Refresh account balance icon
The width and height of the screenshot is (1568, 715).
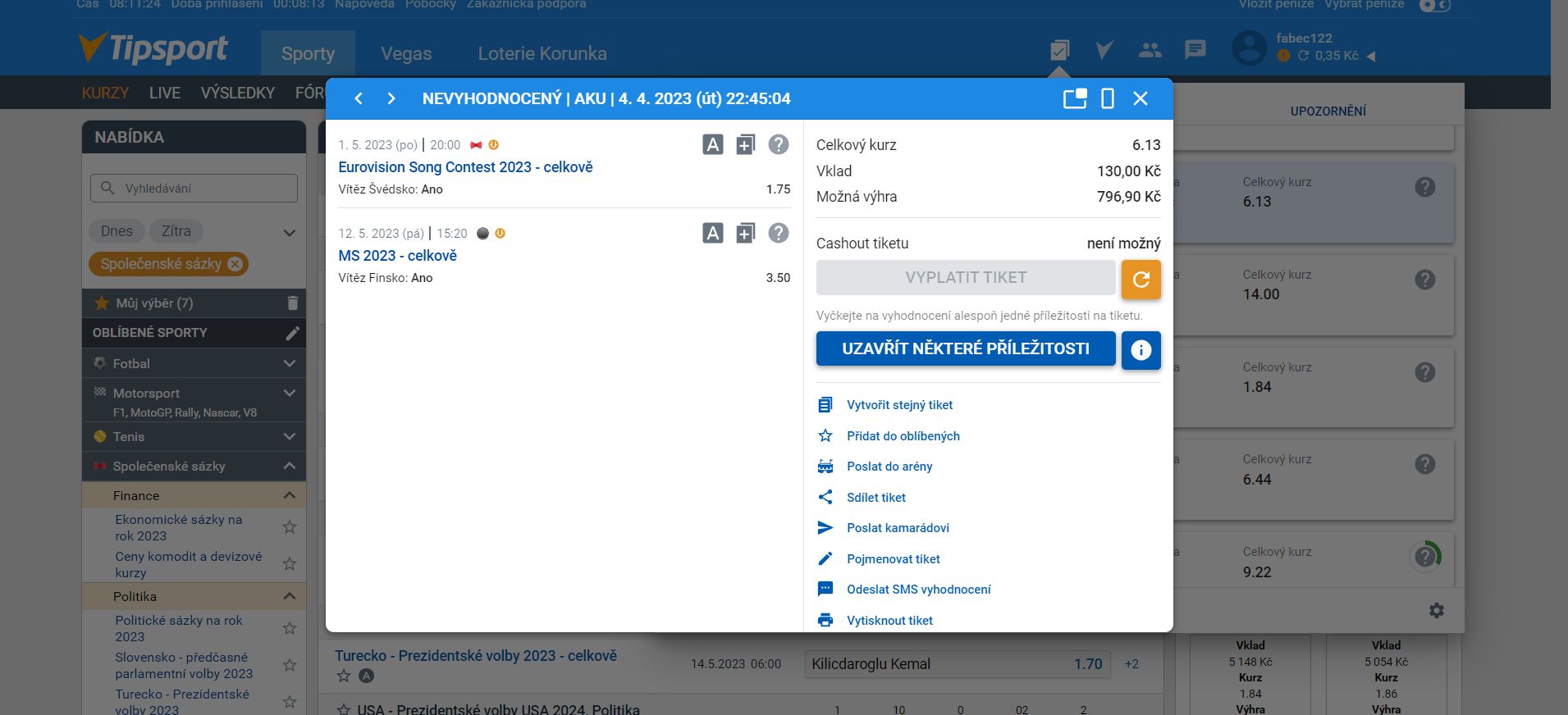(x=1303, y=56)
